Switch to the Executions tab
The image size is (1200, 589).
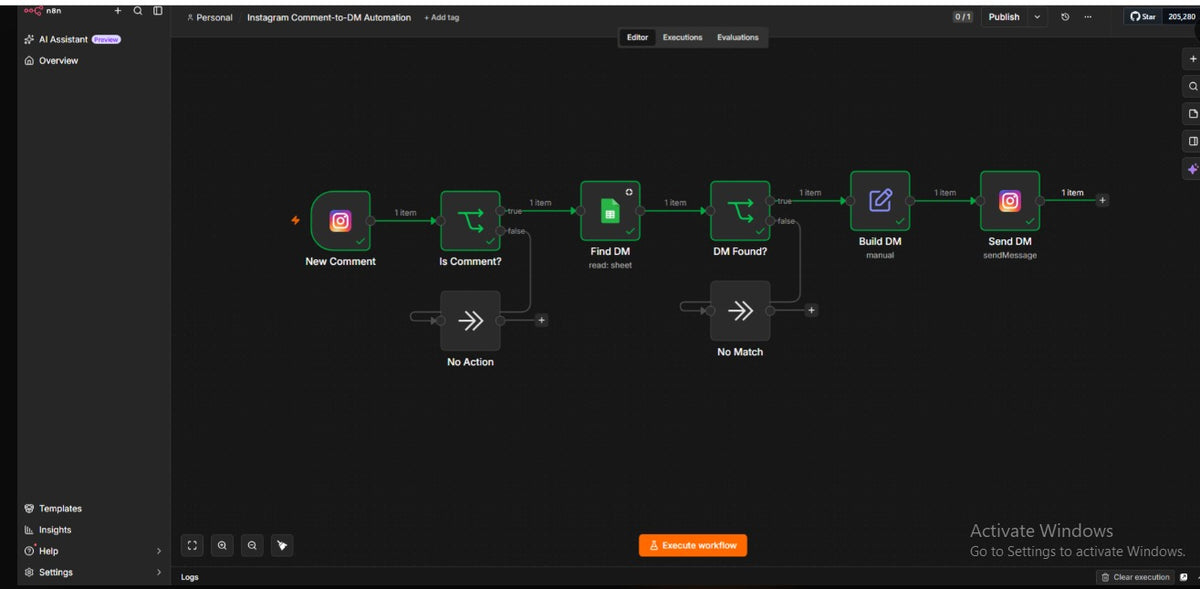tap(683, 37)
